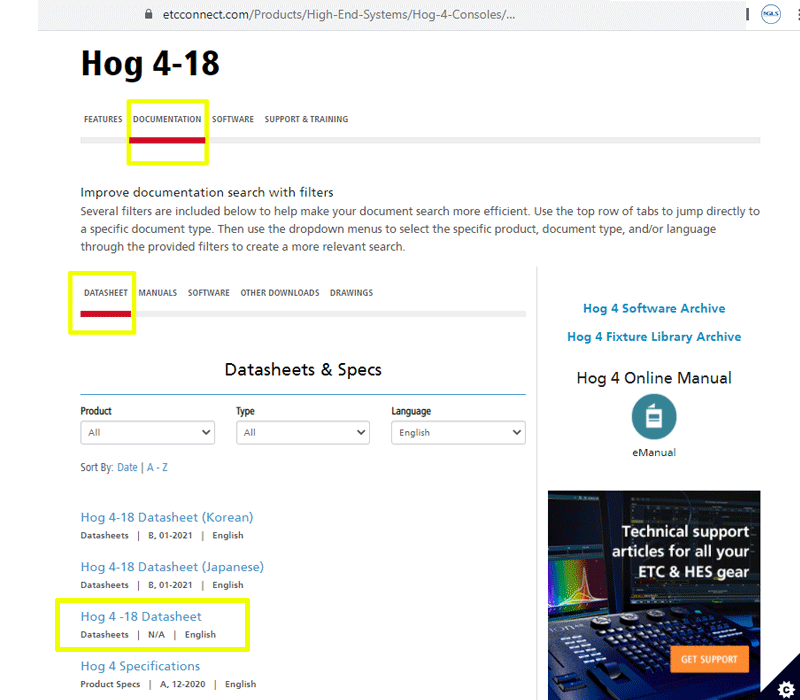This screenshot has height=700, width=800.
Task: Open the top Software tab beside Documentation
Action: pos(233,119)
